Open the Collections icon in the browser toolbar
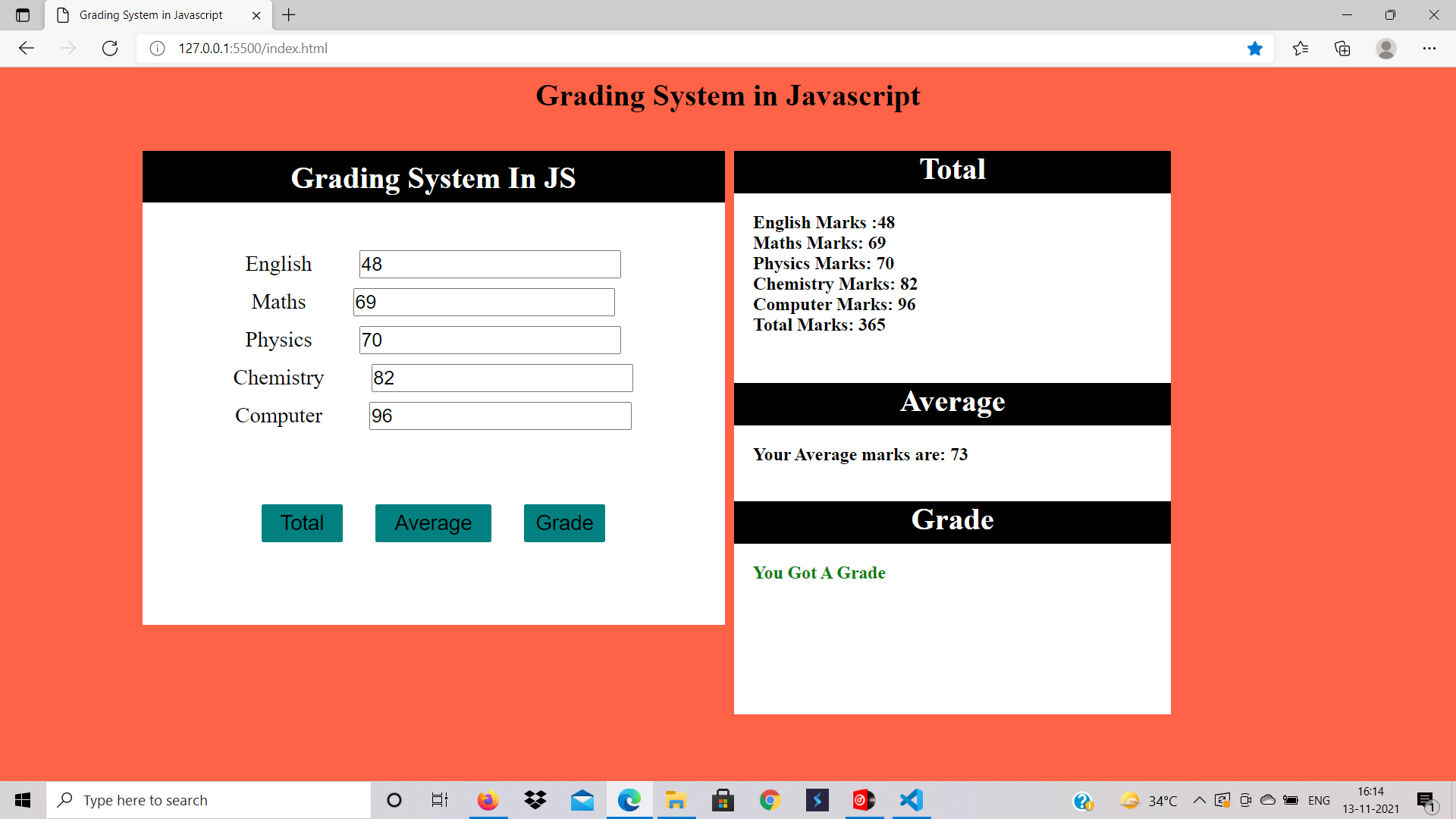Viewport: 1456px width, 819px height. tap(1342, 48)
